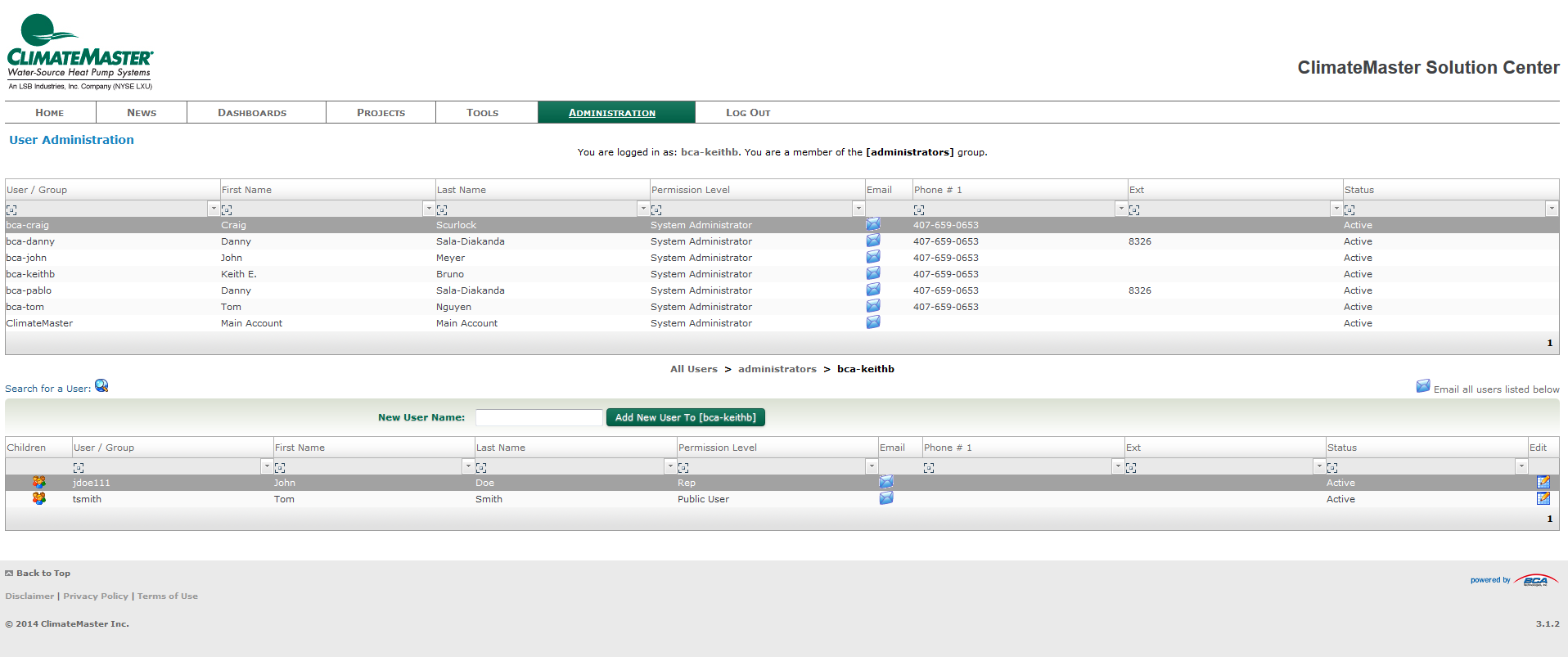The height and width of the screenshot is (657, 1568).
Task: Click the ClimateMaster user name cell
Action: tap(39, 323)
